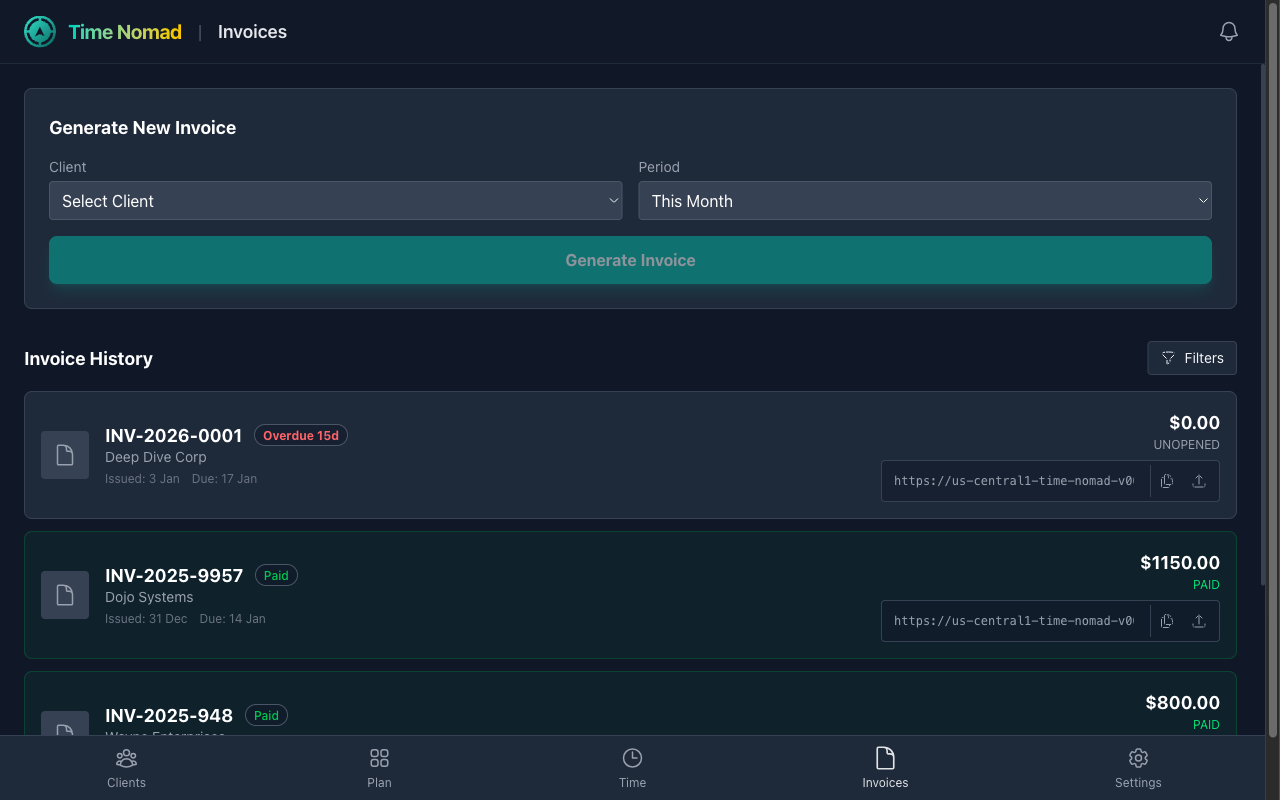Image resolution: width=1280 pixels, height=800 pixels.
Task: Click the notification bell icon
Action: point(1229,32)
